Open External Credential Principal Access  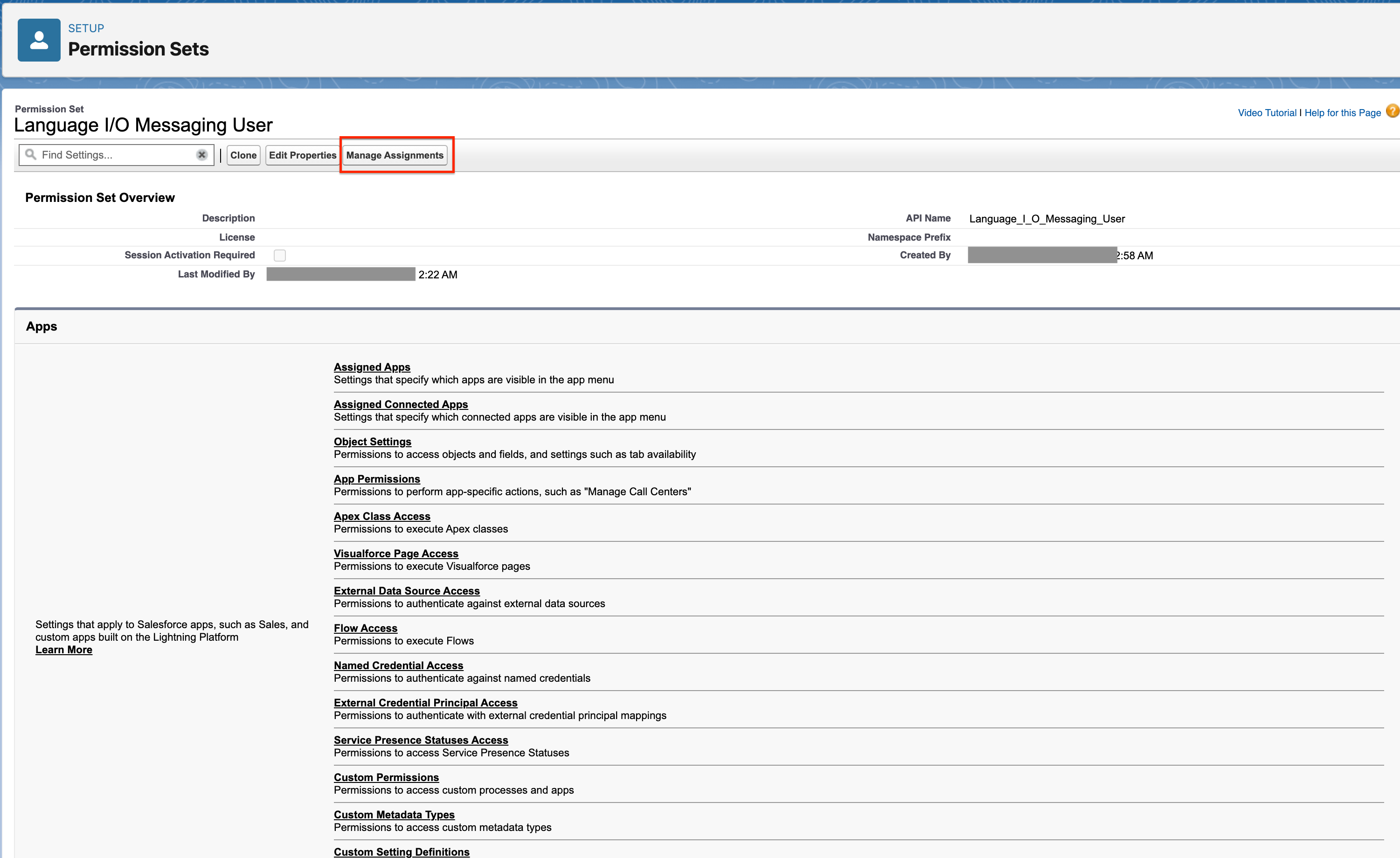[426, 703]
